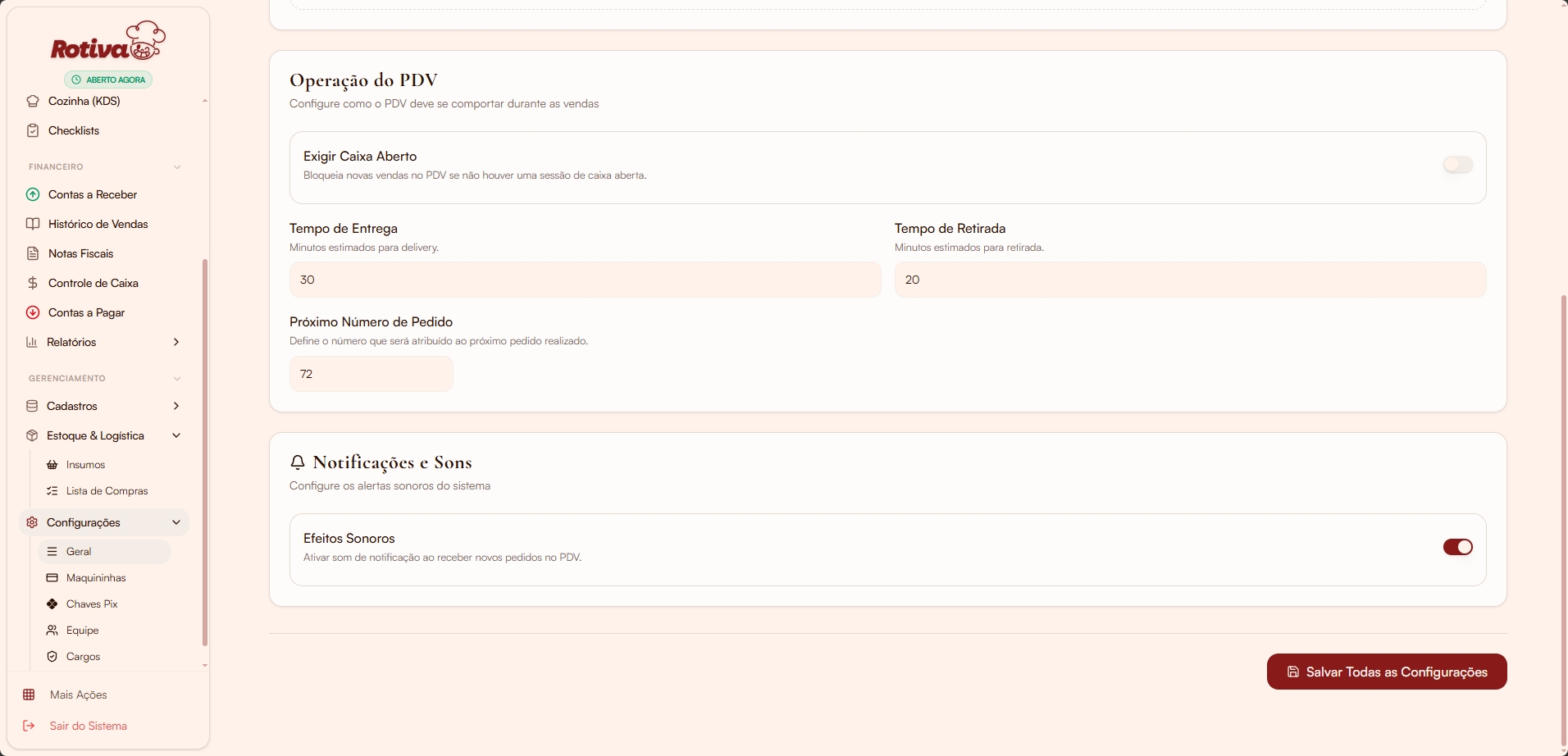Open the Checklists menu item
The height and width of the screenshot is (756, 1568).
(x=74, y=130)
